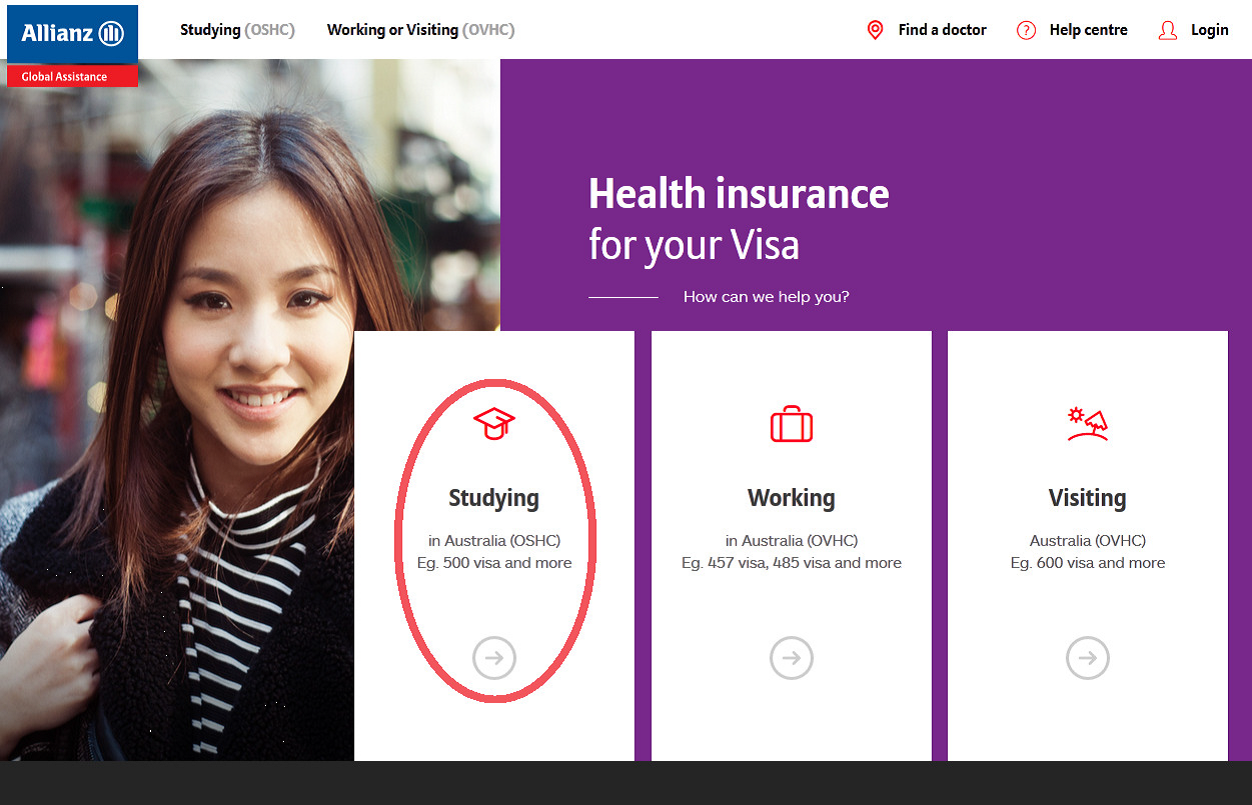Open the Working or Visiting (OVHC) menu item
1252x805 pixels.
click(x=421, y=30)
